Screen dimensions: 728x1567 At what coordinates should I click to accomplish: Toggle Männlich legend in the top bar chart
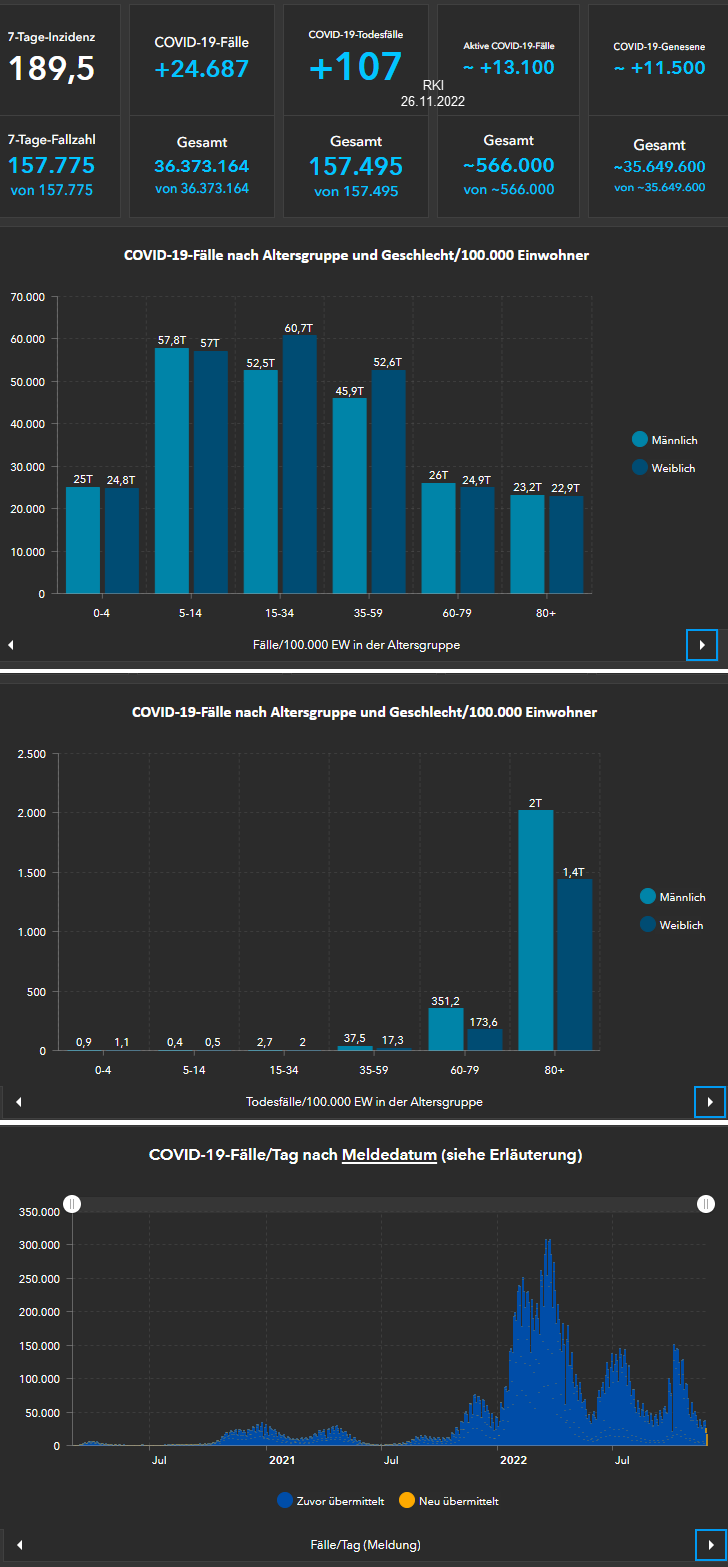click(664, 440)
